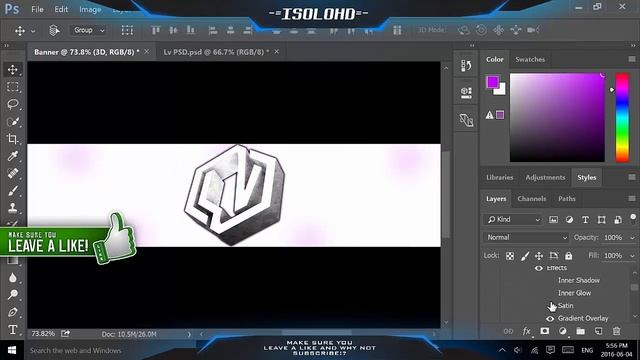
Task: Select the Brush tool
Action: pos(13,191)
